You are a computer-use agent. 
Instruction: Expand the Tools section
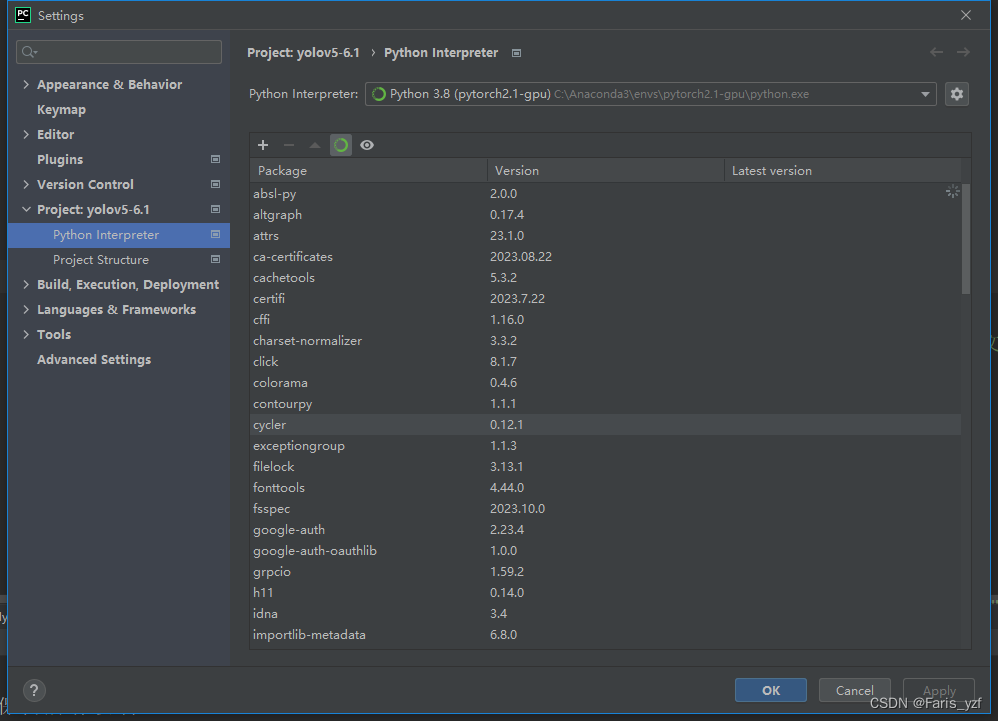click(x=26, y=334)
